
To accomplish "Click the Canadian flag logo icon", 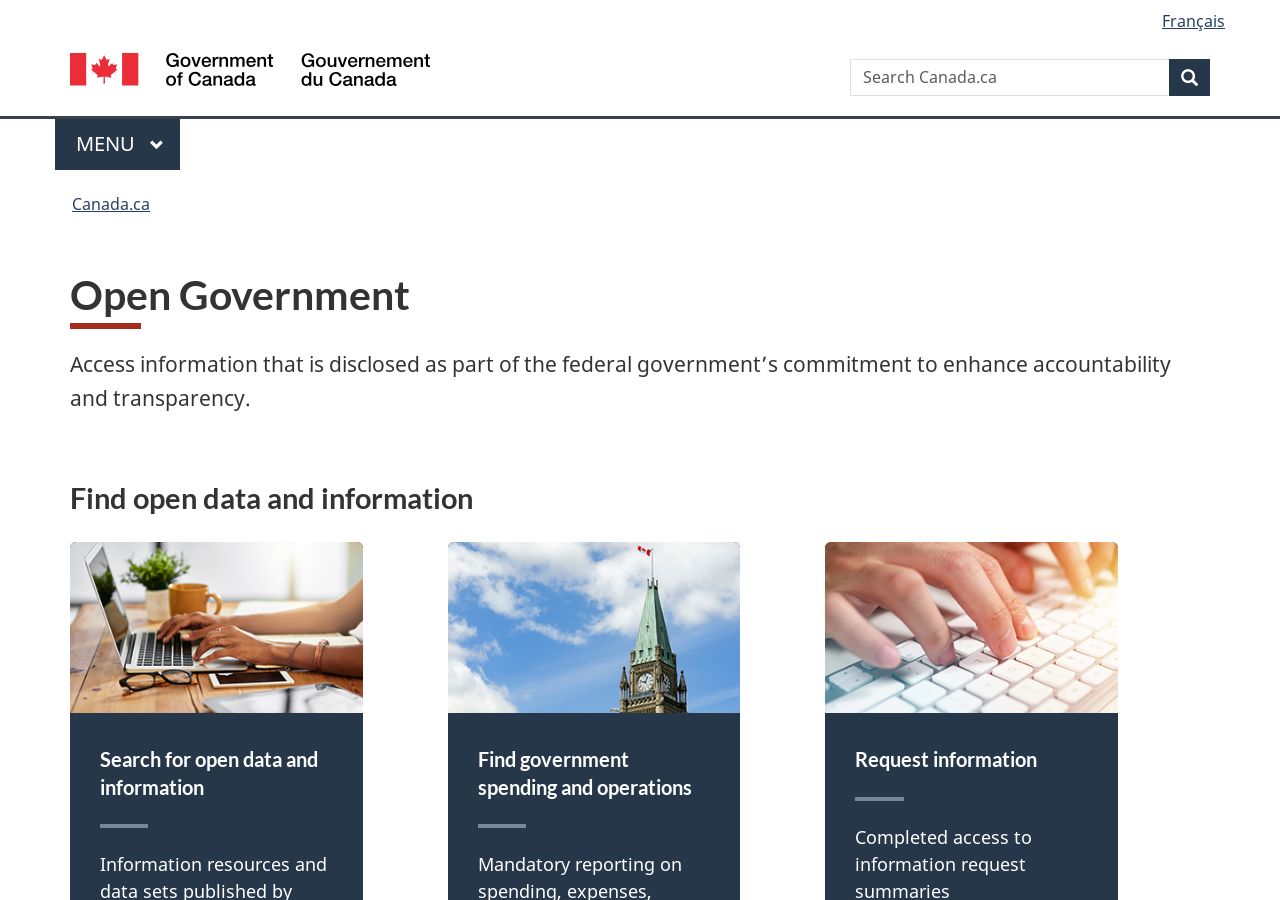I will [x=104, y=69].
